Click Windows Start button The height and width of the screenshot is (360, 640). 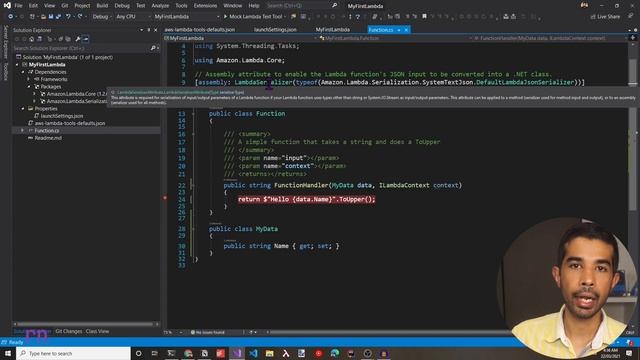coord(8,353)
